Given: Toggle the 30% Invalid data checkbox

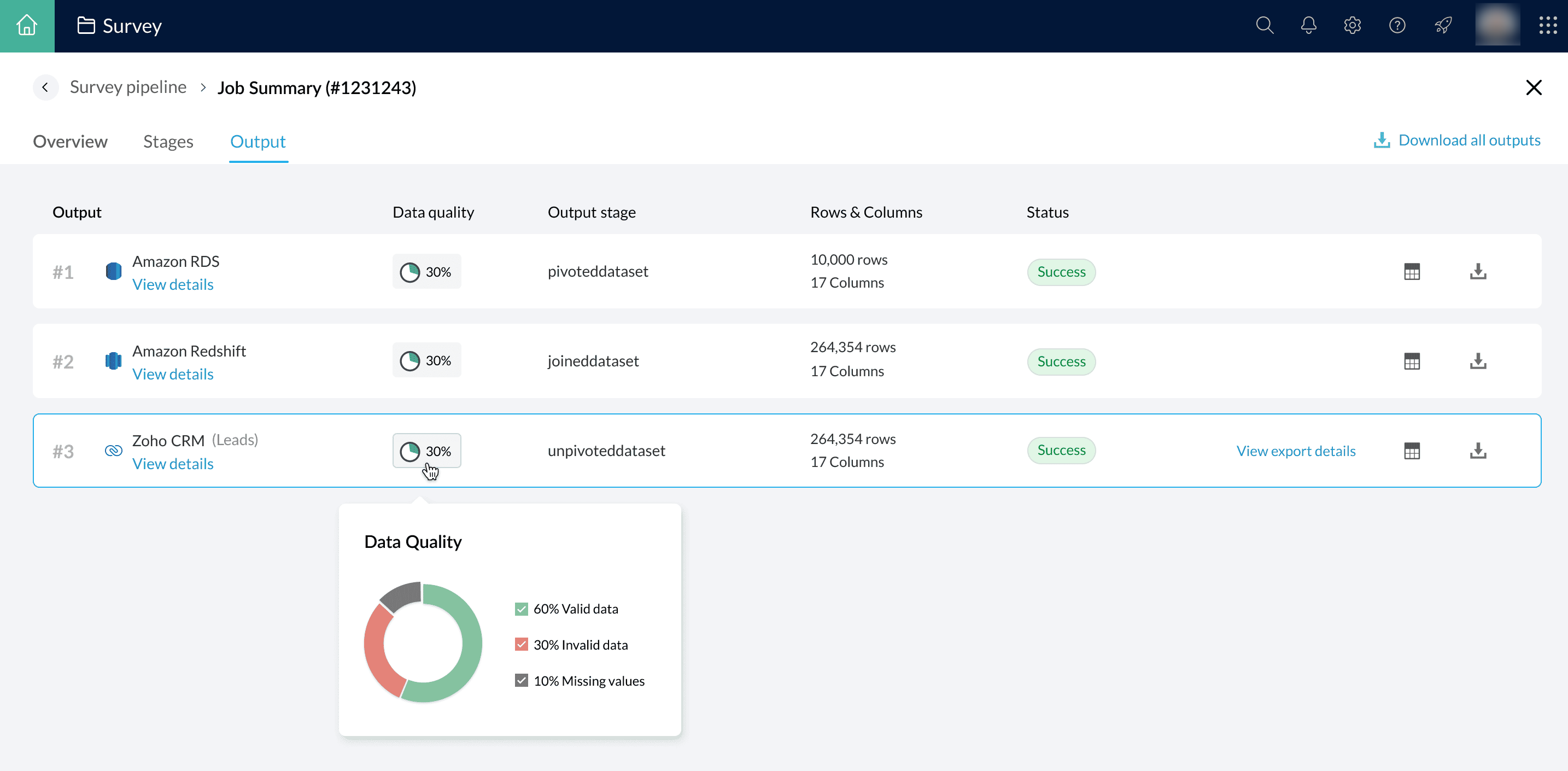Looking at the screenshot, I should pos(521,644).
